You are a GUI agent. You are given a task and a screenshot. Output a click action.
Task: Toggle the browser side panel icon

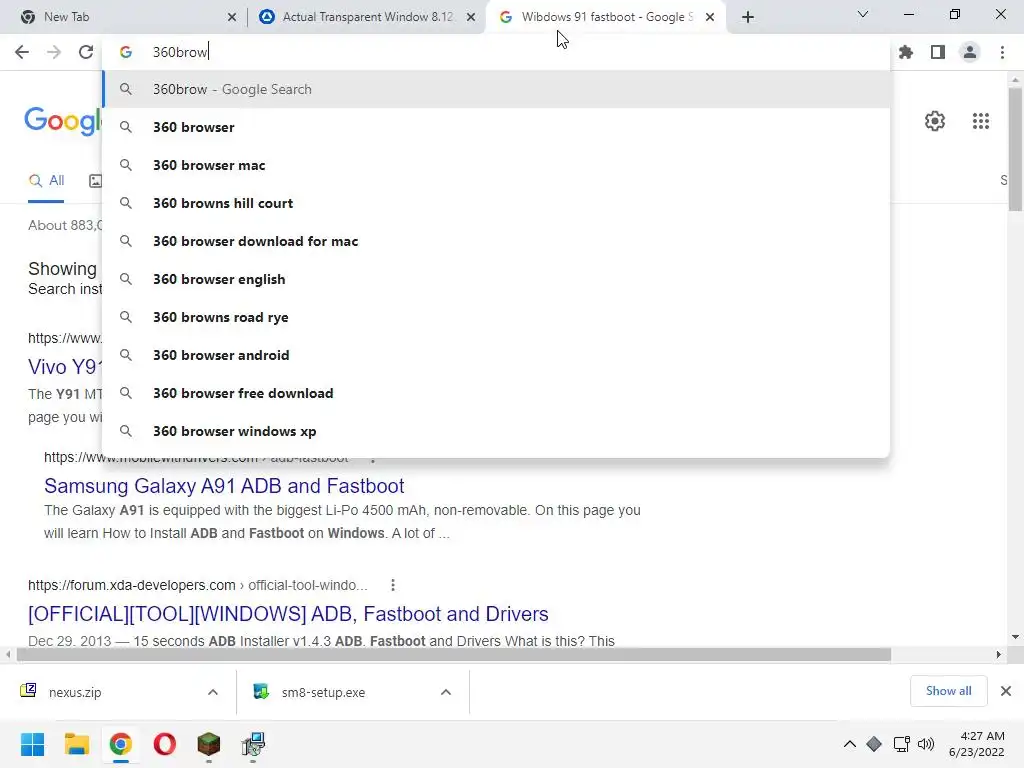coord(938,52)
